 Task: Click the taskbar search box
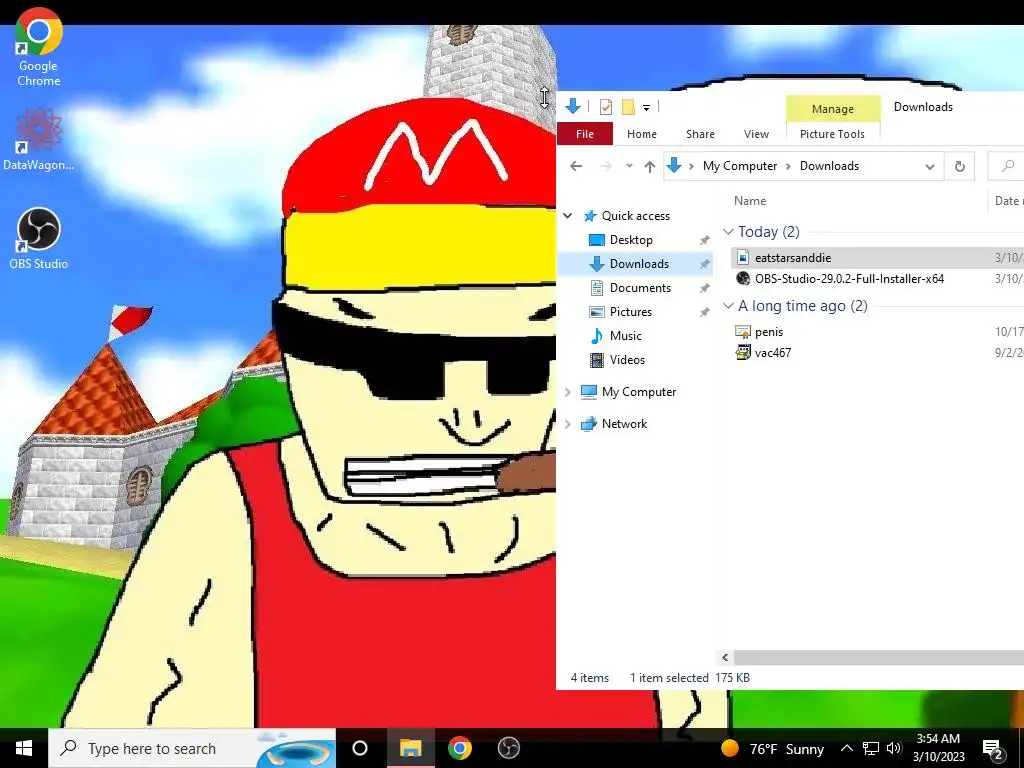click(192, 748)
